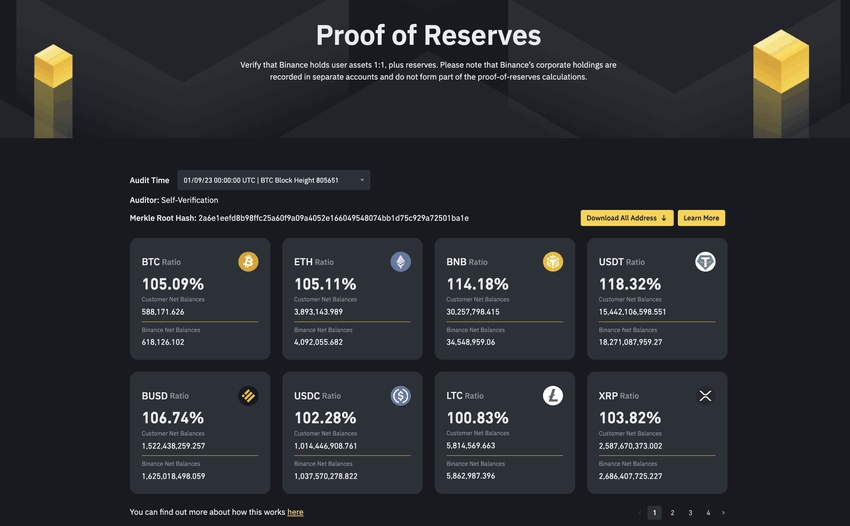The width and height of the screenshot is (850, 526).
Task: Open the Audit Time dropdown
Action: click(x=273, y=180)
